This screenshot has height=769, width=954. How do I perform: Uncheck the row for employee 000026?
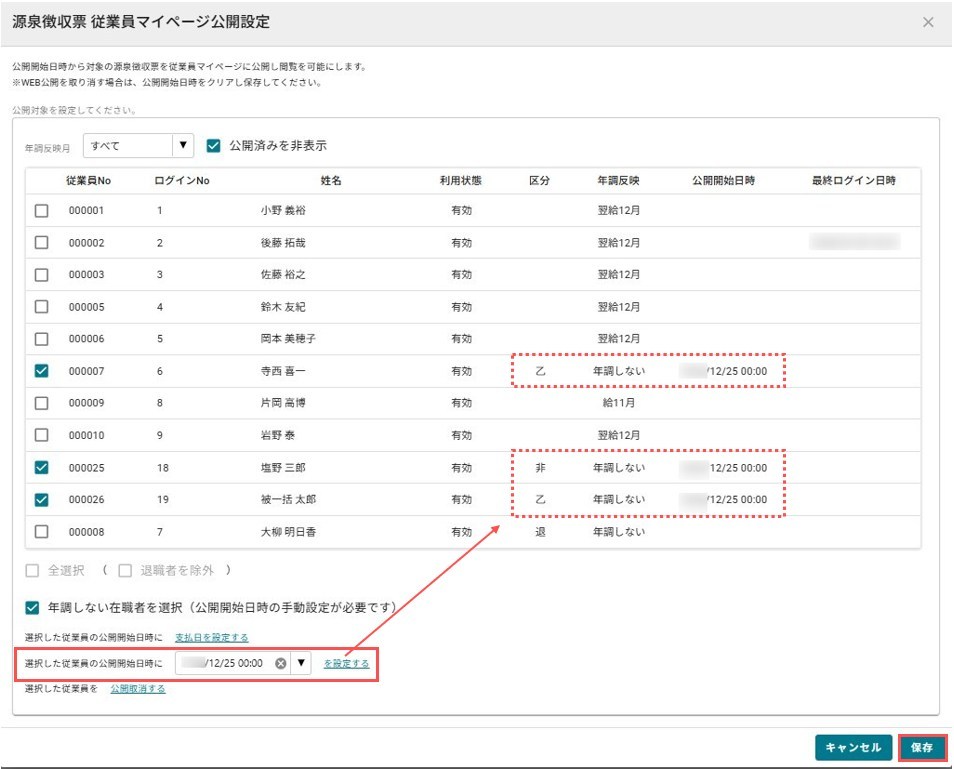coord(41,499)
